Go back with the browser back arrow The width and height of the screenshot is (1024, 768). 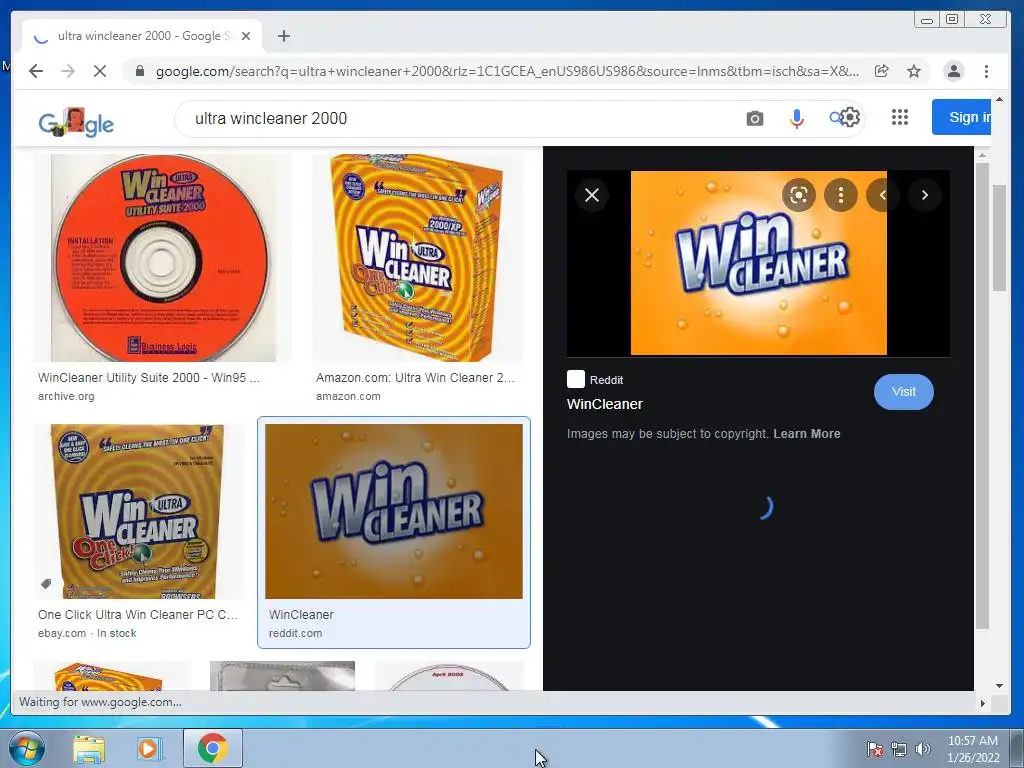[x=36, y=71]
